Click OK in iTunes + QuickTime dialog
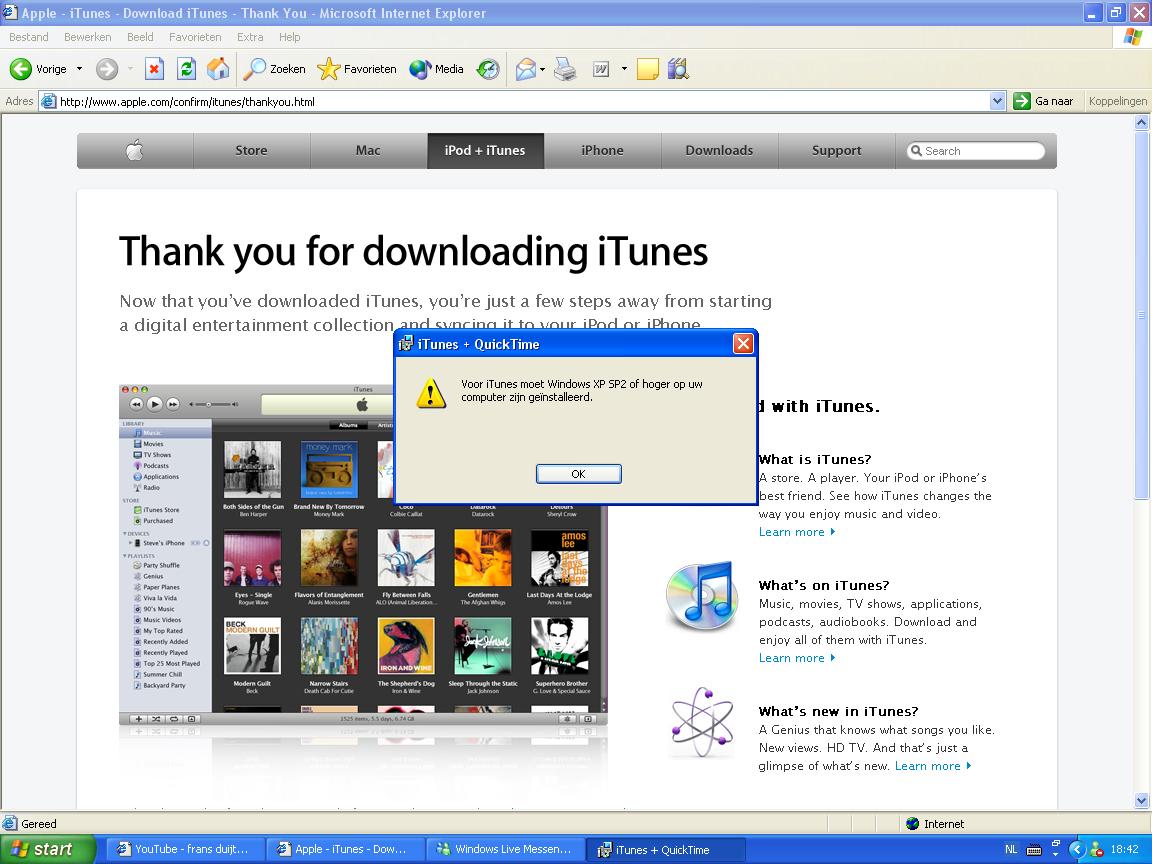The image size is (1152, 864). coord(578,474)
